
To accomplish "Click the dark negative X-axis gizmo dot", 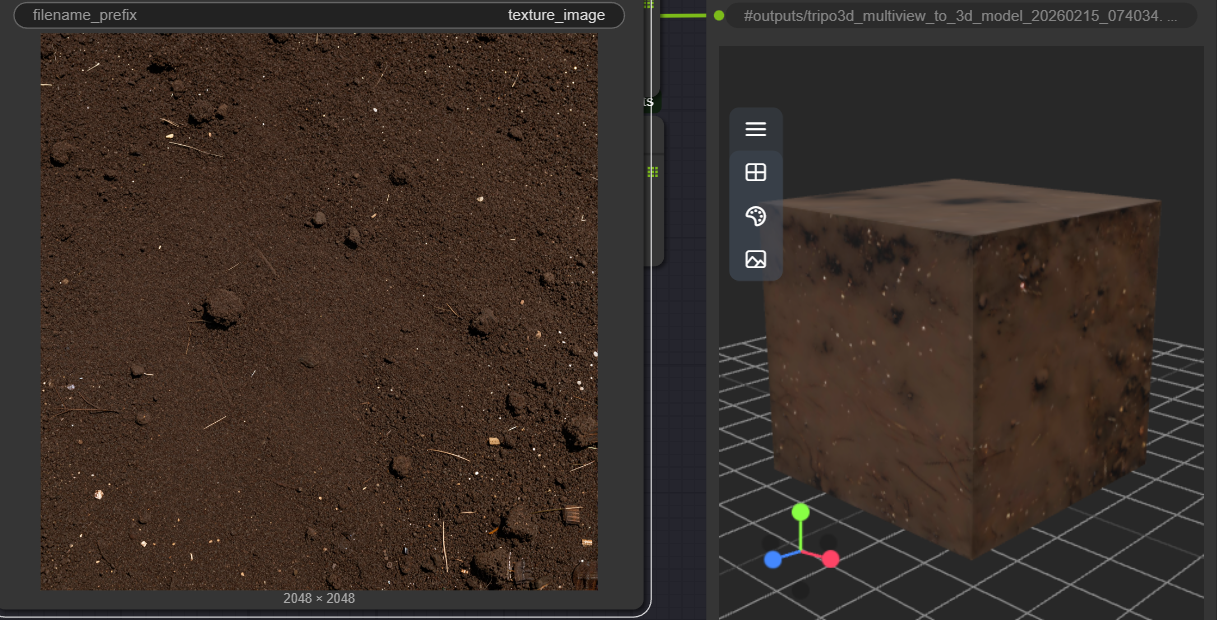I will [771, 543].
